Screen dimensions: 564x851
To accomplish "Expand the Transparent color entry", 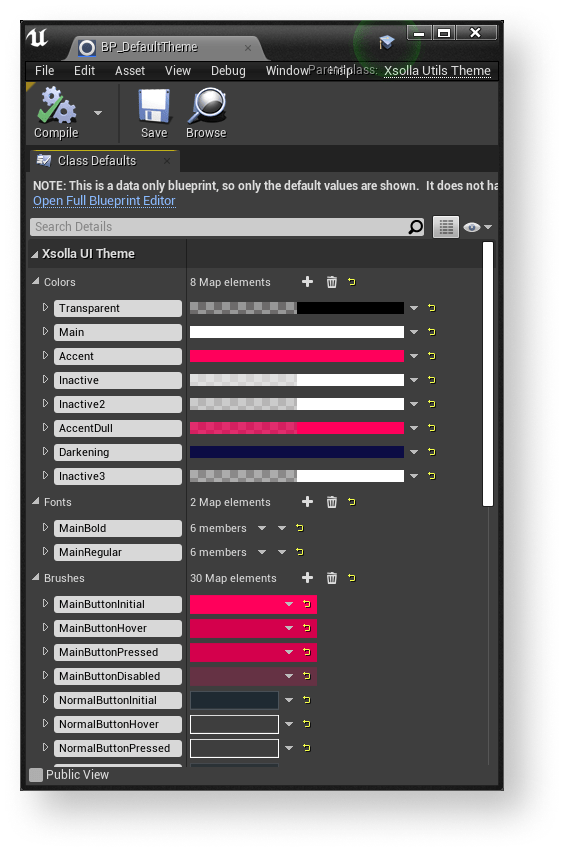I will [x=46, y=308].
